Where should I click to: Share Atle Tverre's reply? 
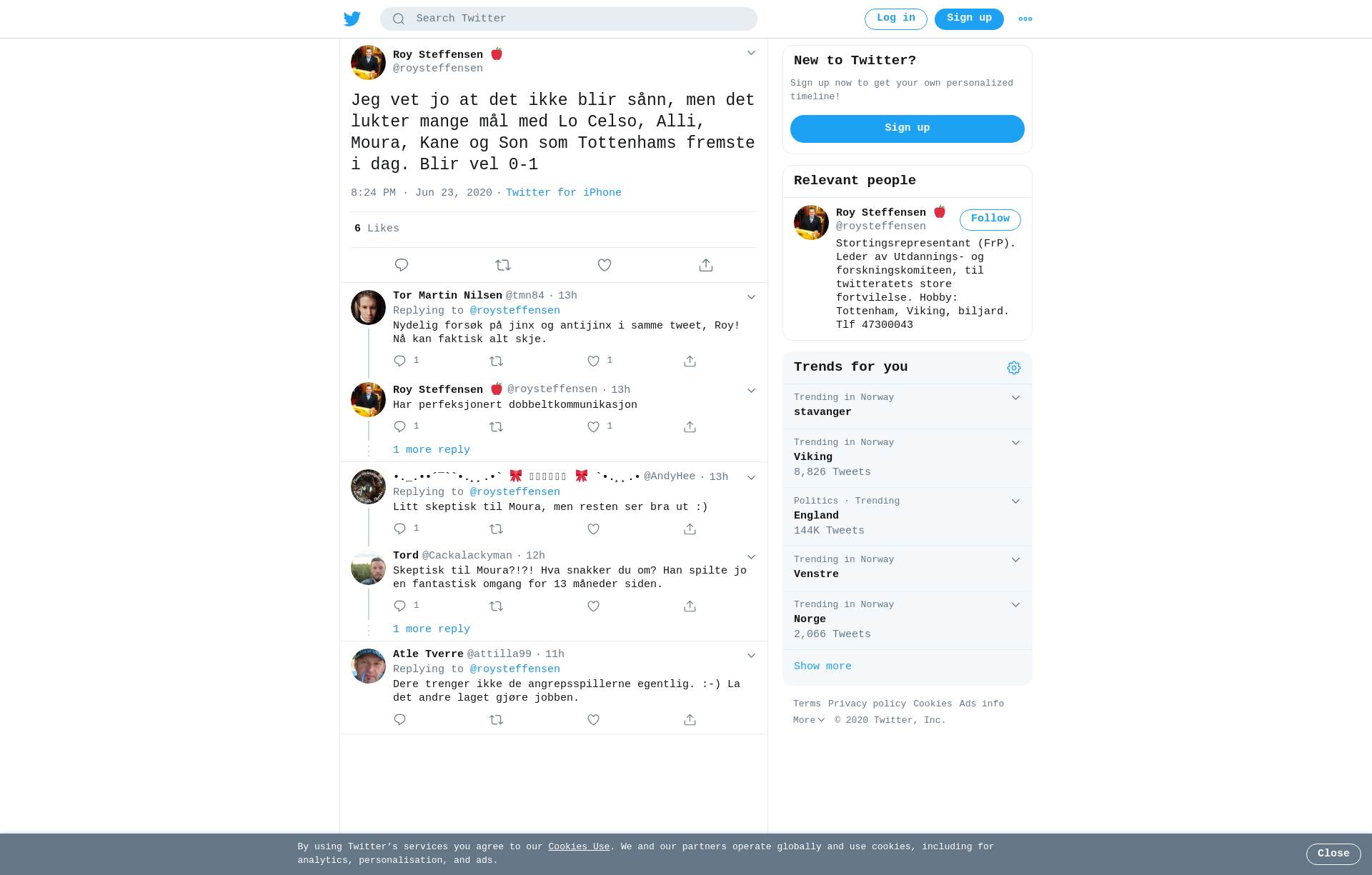[x=690, y=720]
